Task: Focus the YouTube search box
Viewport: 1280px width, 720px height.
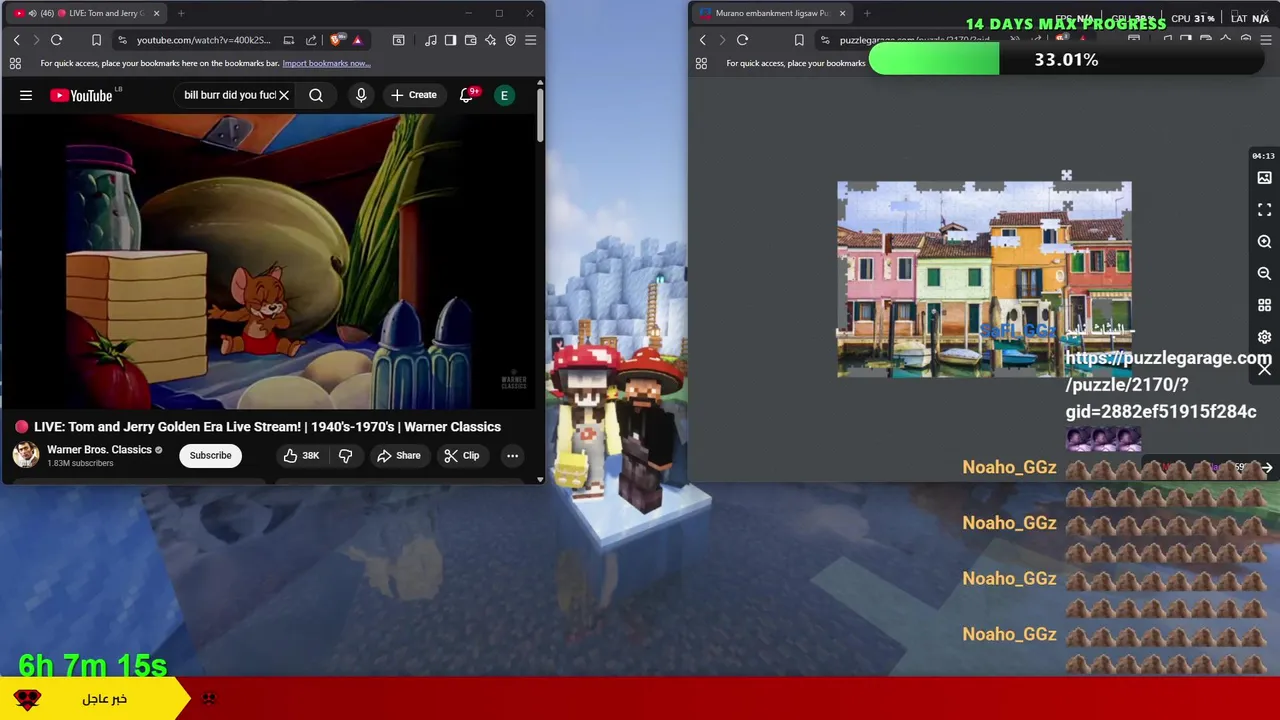Action: tap(229, 95)
